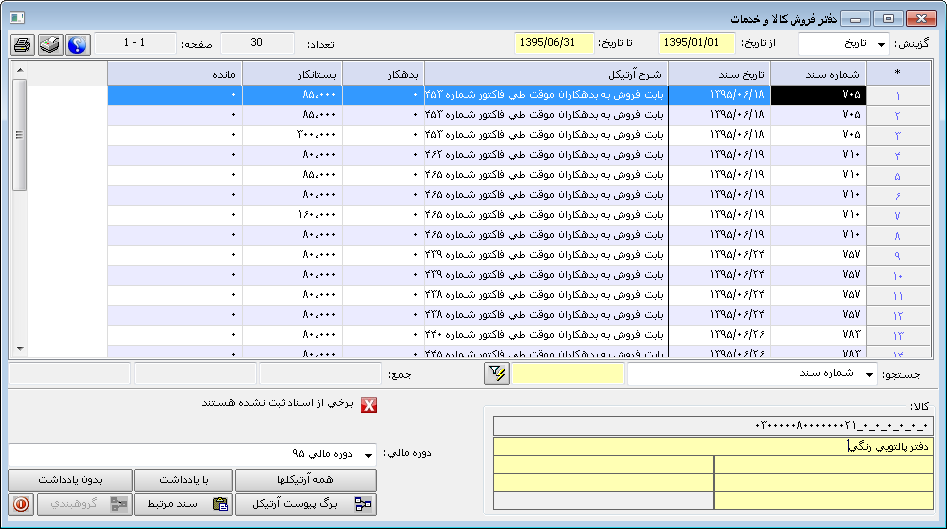Image resolution: width=947 pixels, height=529 pixels.
Task: Click the yellow search input field
Action: tap(568, 374)
